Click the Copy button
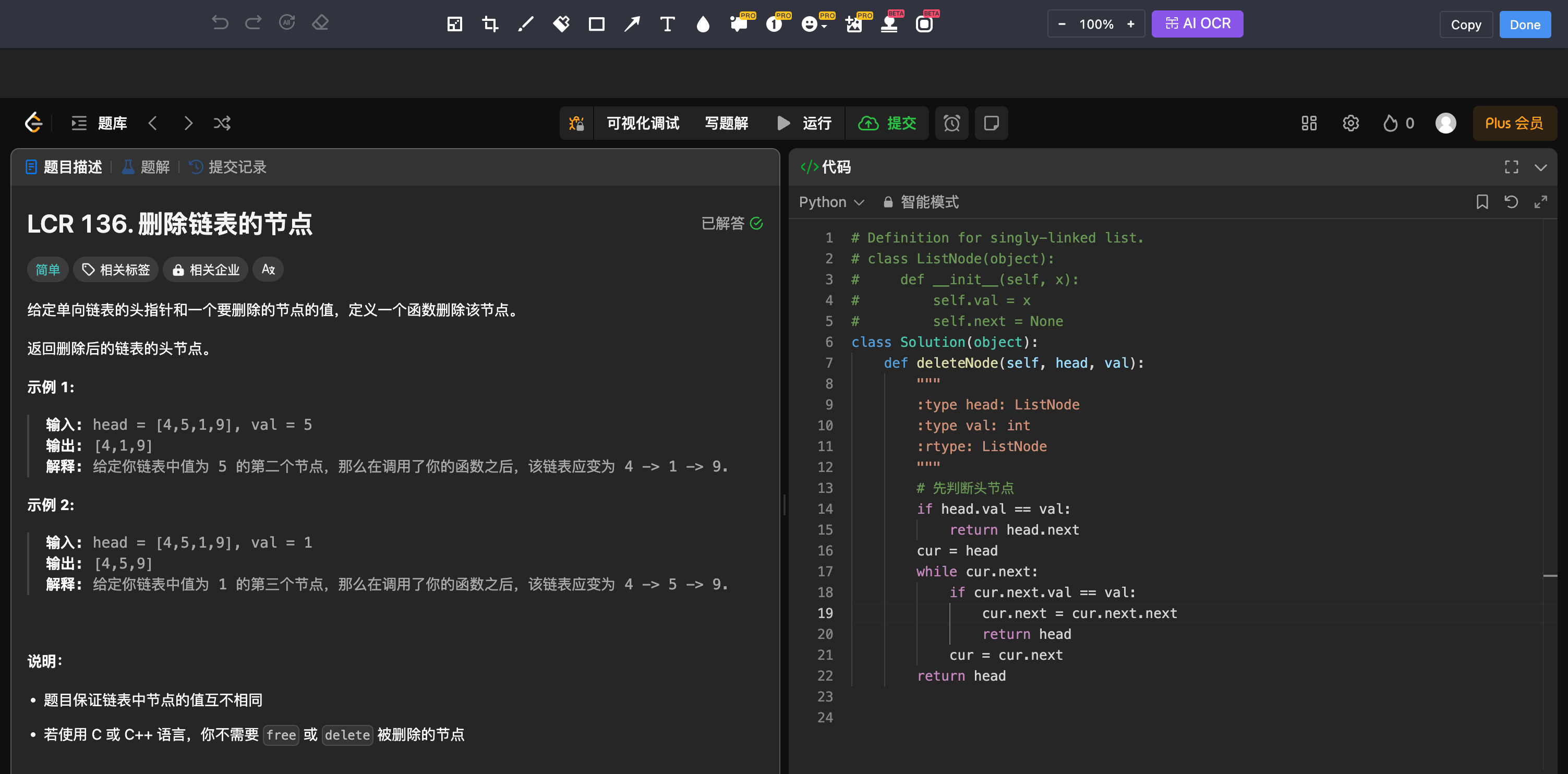Image resolution: width=1568 pixels, height=774 pixels. point(1465,25)
